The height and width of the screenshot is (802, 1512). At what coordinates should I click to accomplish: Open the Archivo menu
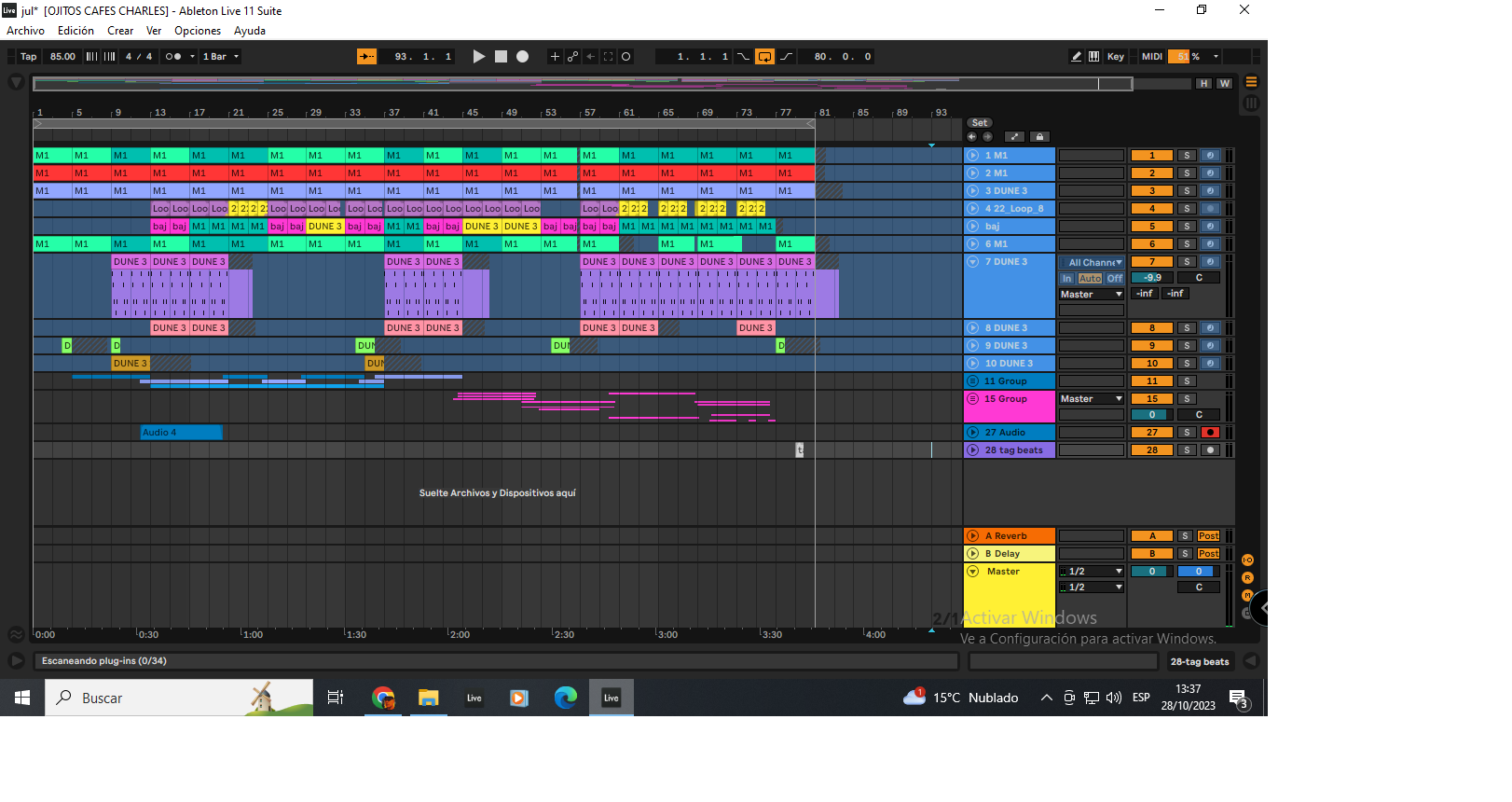pos(26,31)
